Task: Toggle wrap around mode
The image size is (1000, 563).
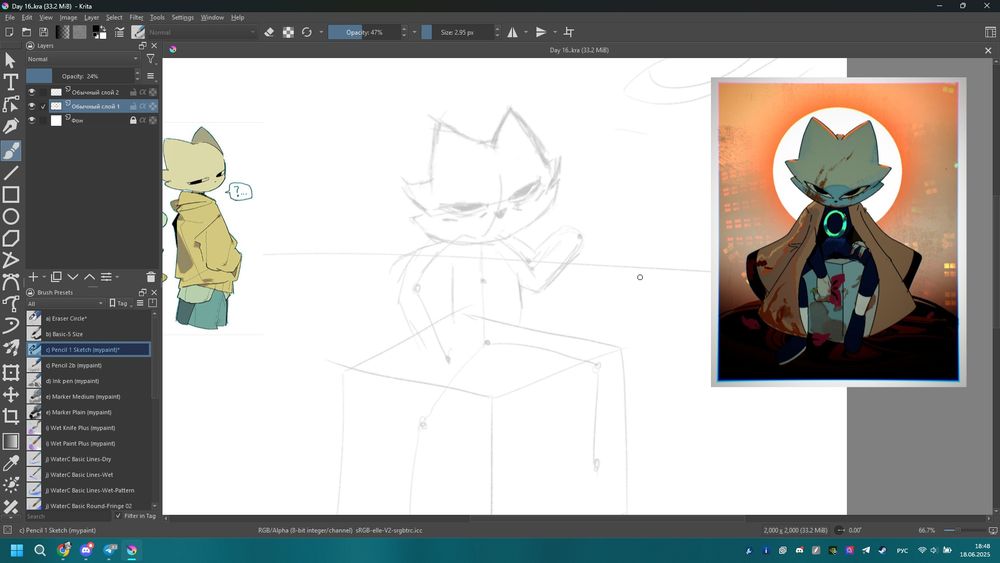Action: pos(569,32)
